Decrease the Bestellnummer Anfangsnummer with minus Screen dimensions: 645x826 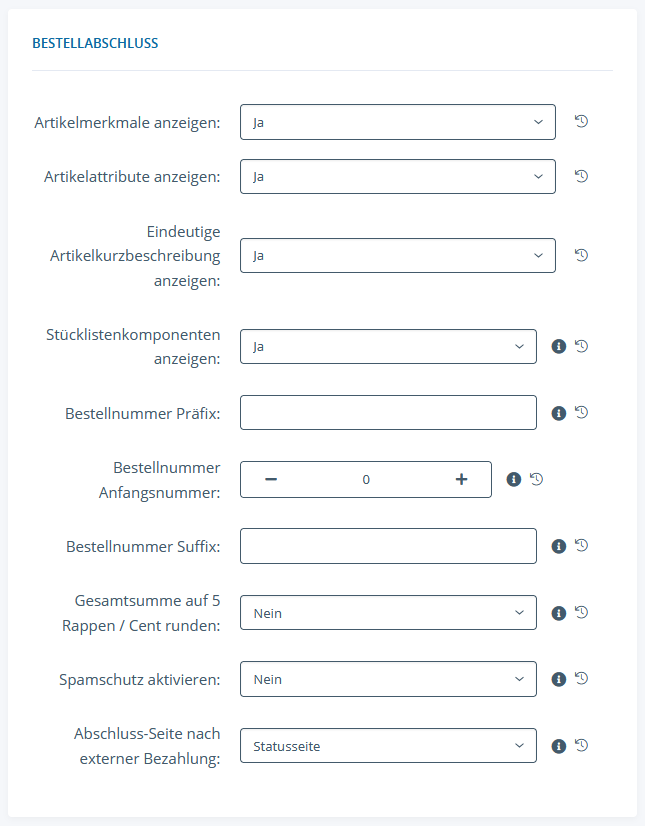pyautogui.click(x=270, y=479)
